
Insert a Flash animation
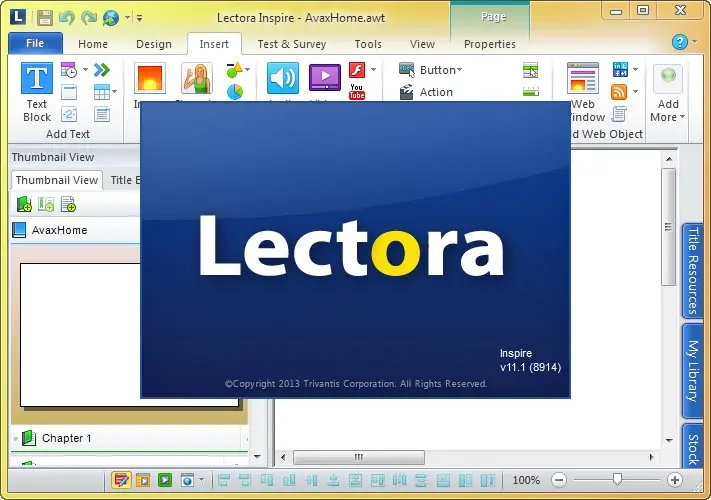(357, 70)
